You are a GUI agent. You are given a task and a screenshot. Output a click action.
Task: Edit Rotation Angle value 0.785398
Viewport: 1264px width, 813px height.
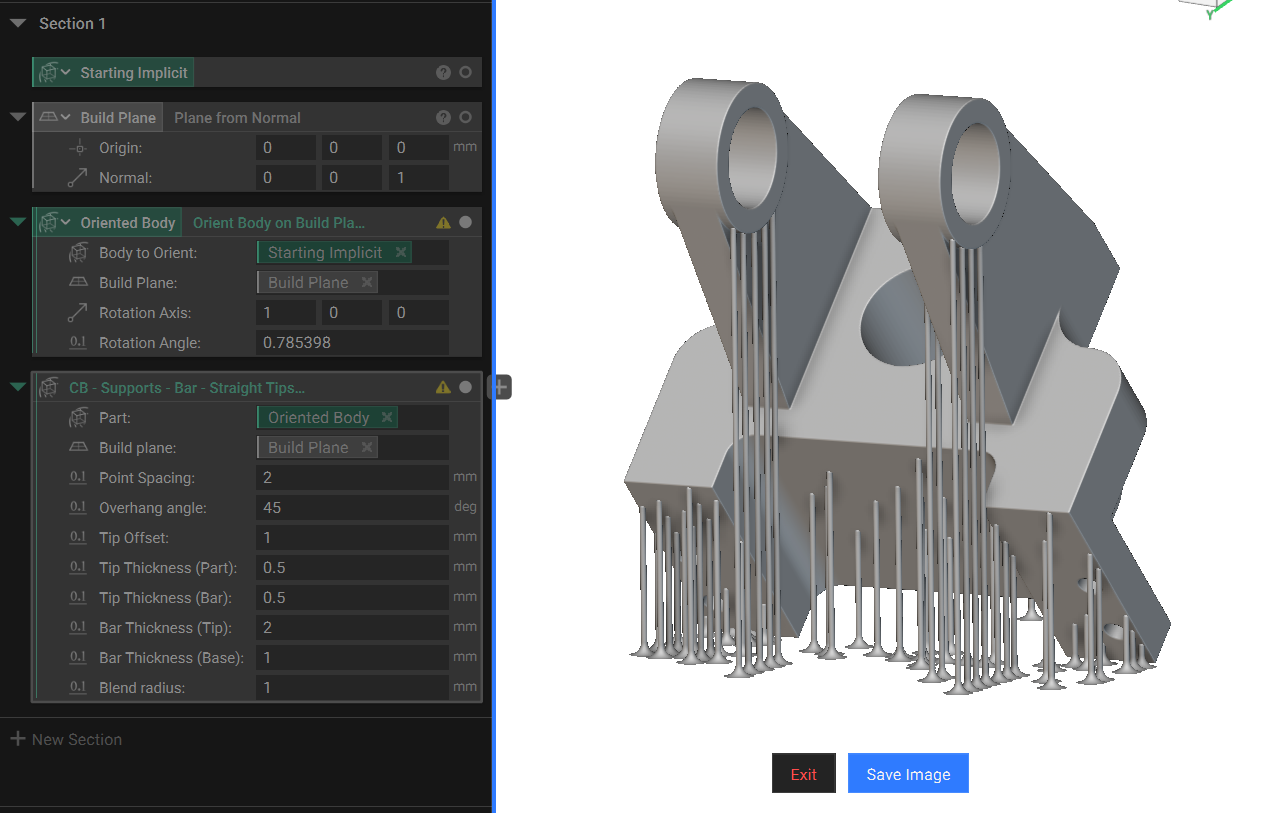pos(352,343)
